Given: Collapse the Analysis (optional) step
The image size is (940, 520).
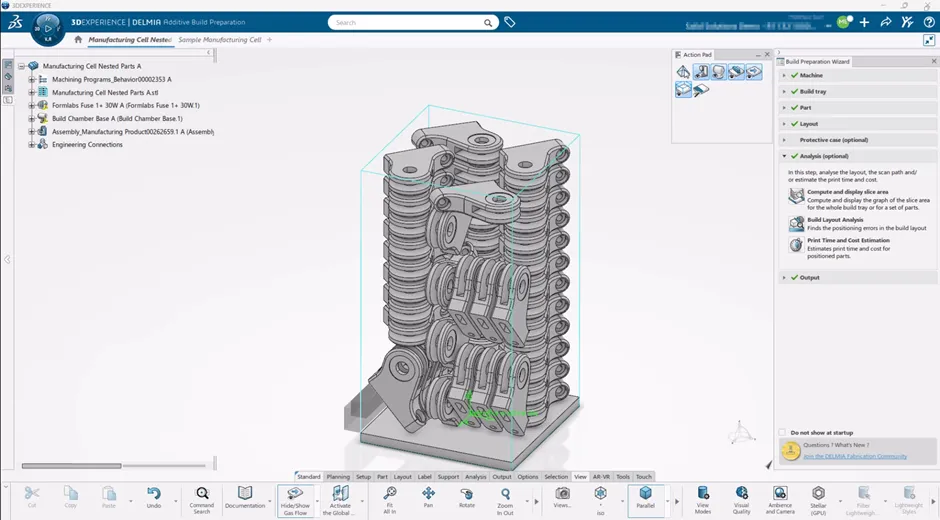Looking at the screenshot, I should click(784, 156).
